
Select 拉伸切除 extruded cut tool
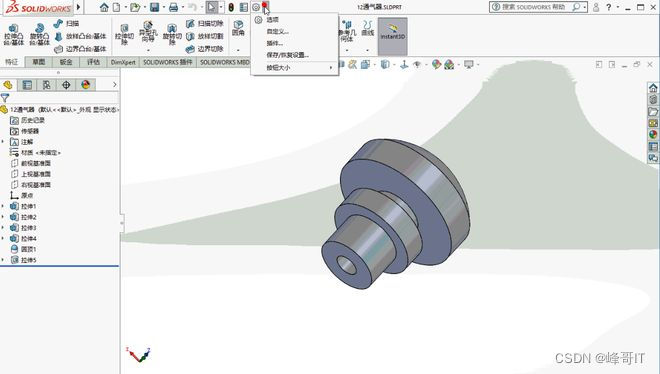[125, 34]
